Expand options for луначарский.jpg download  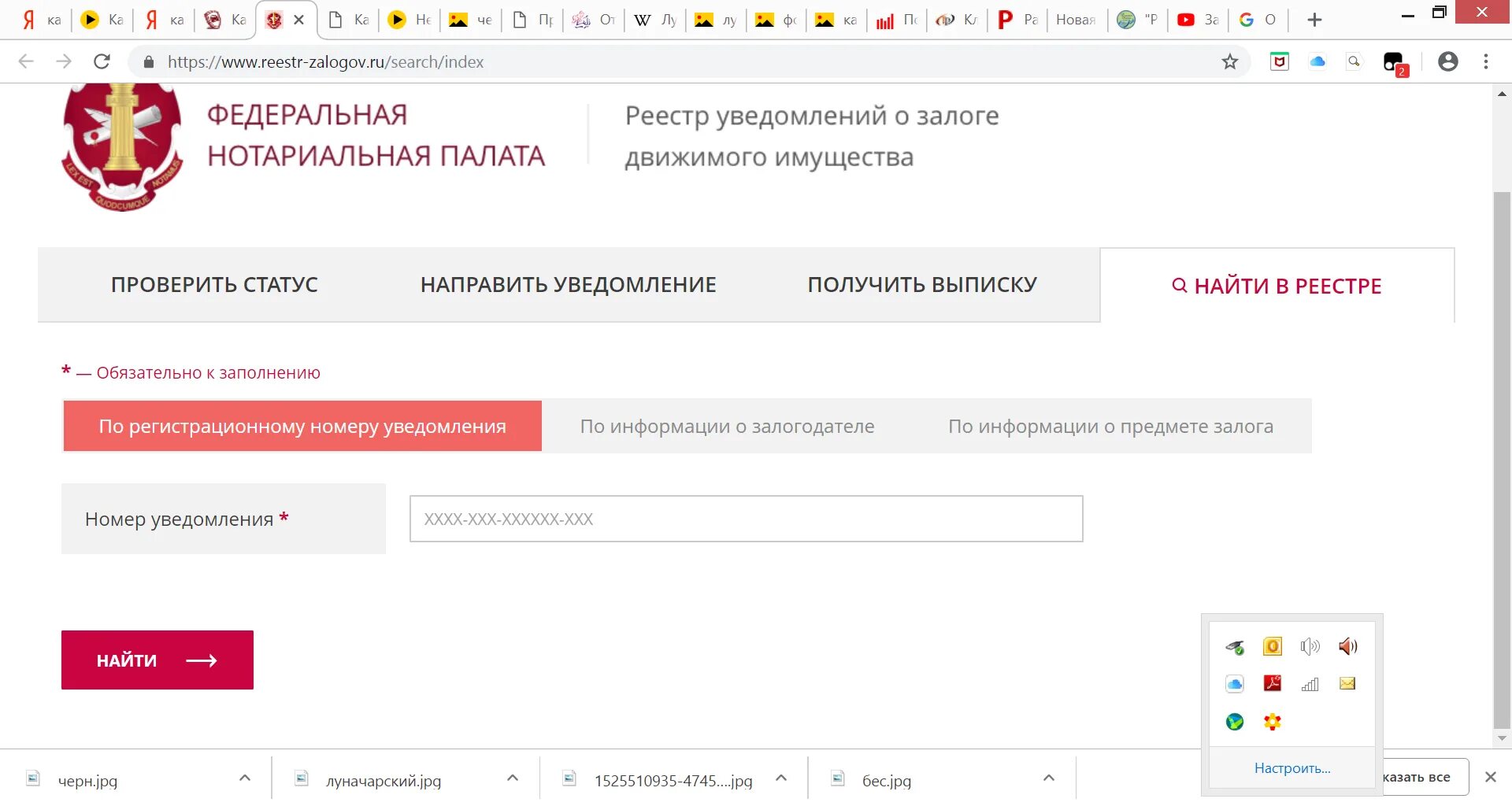513,778
